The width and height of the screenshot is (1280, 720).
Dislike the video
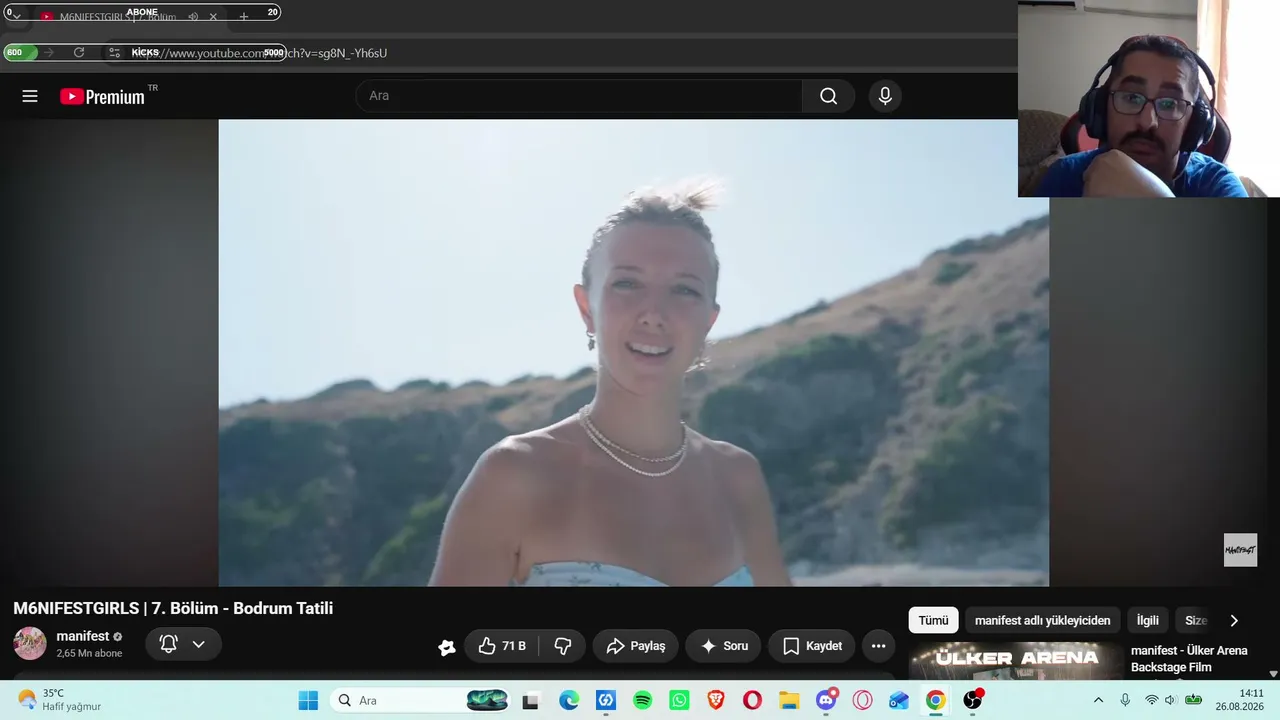pos(563,646)
